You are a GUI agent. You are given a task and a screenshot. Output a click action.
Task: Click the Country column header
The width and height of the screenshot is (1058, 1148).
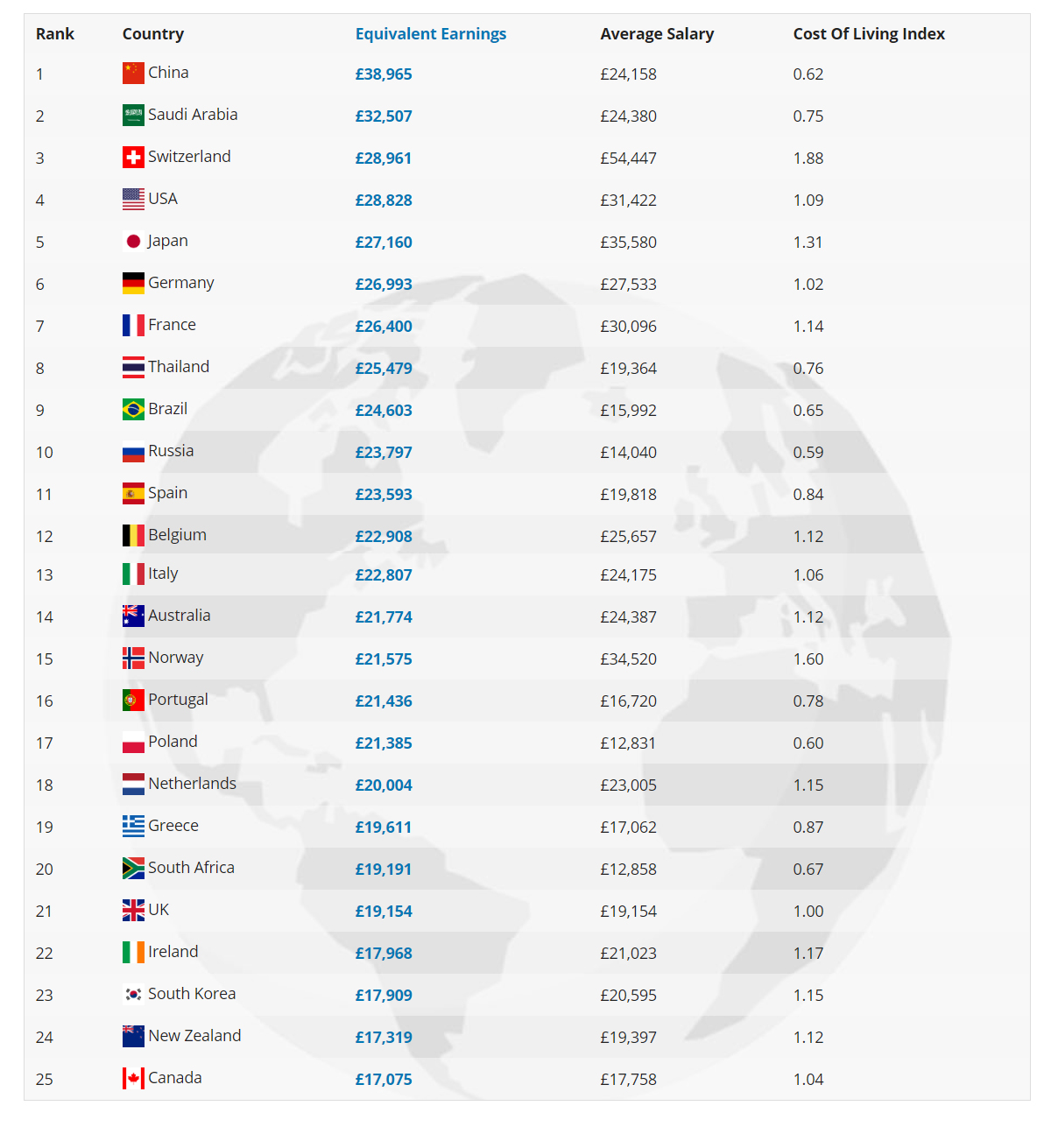tap(153, 34)
